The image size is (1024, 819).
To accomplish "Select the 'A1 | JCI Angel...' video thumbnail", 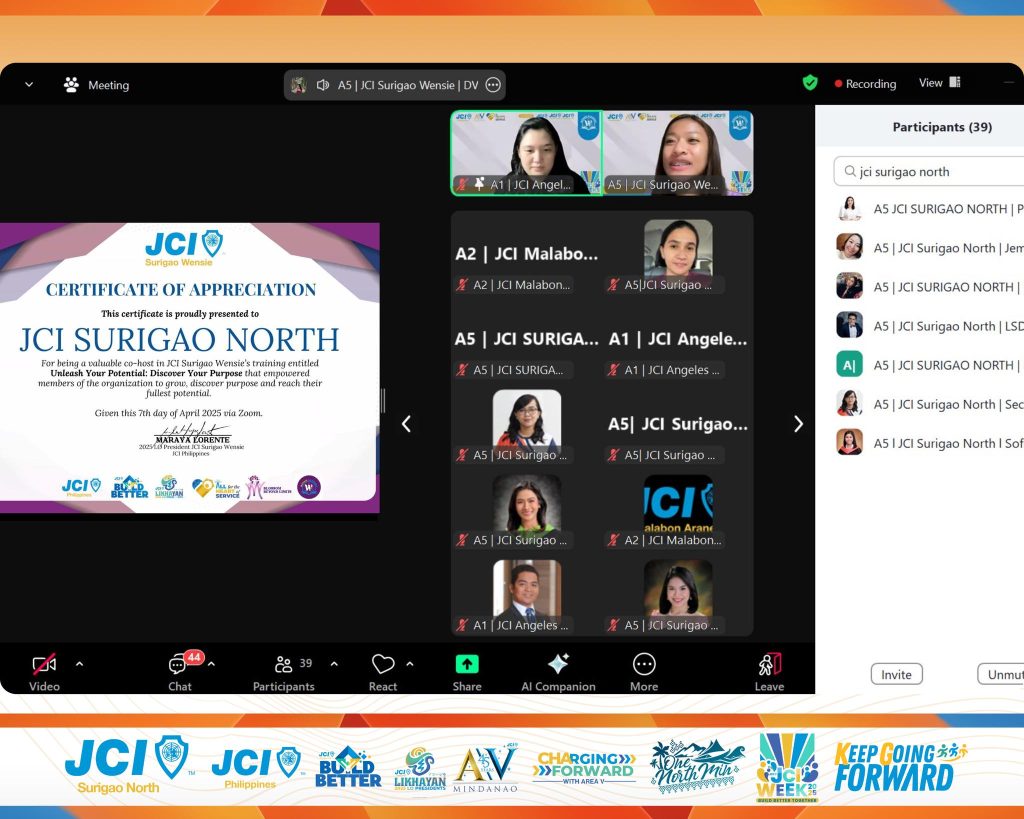I will point(526,153).
